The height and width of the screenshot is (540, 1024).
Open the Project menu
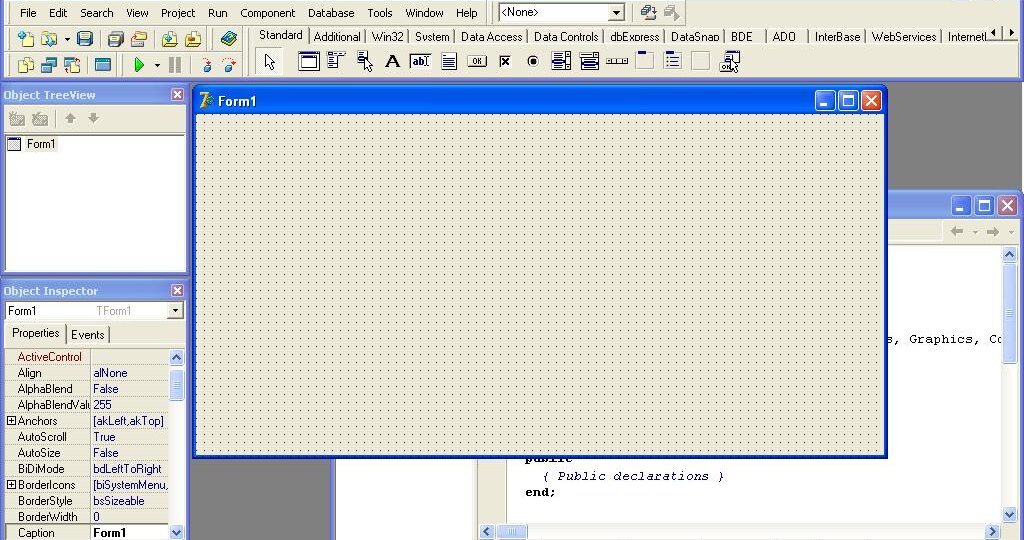click(178, 13)
